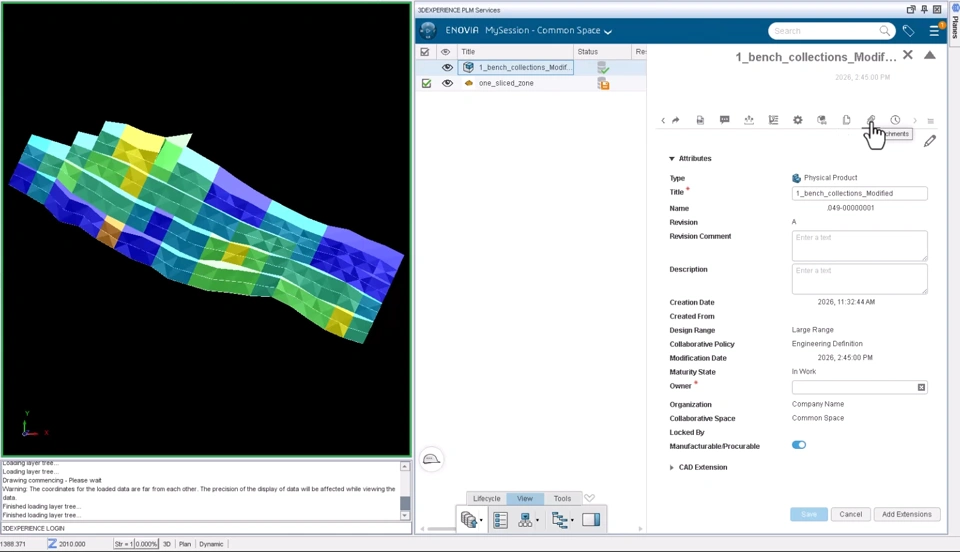Open the tag icon in the ENOVIA header
960x552 pixels.
[x=909, y=31]
